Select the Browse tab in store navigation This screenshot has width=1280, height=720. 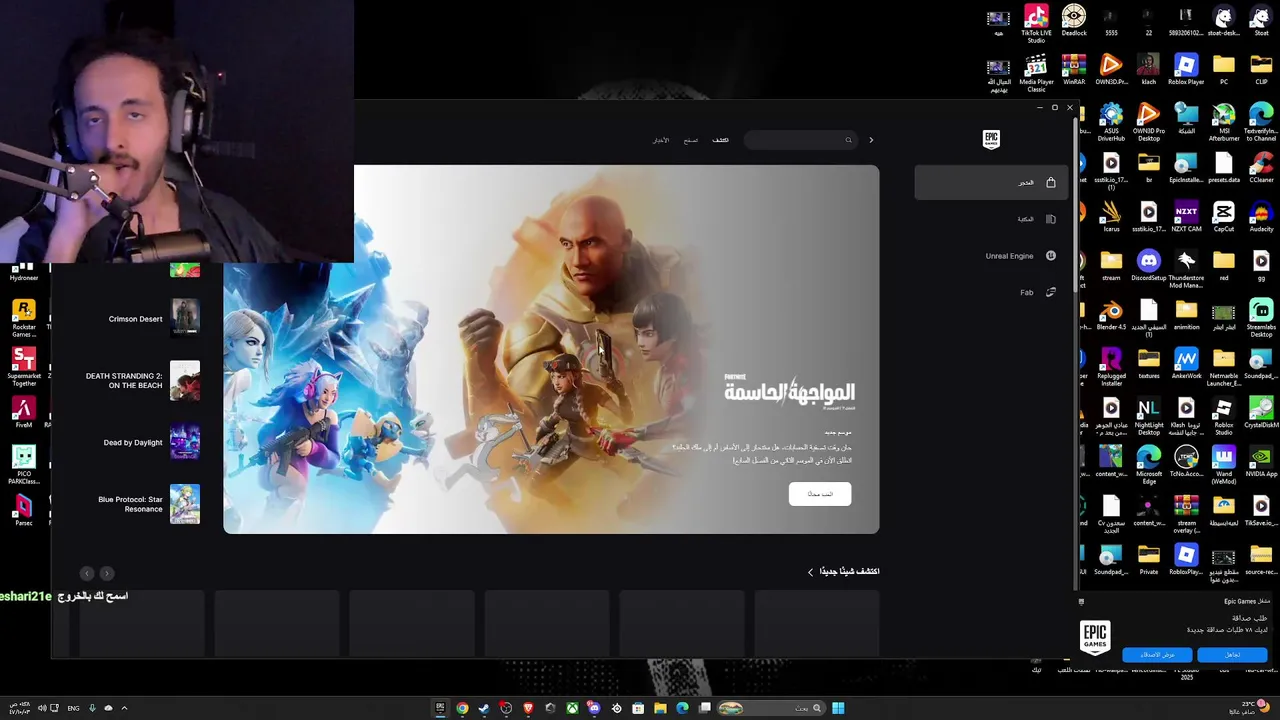(690, 140)
